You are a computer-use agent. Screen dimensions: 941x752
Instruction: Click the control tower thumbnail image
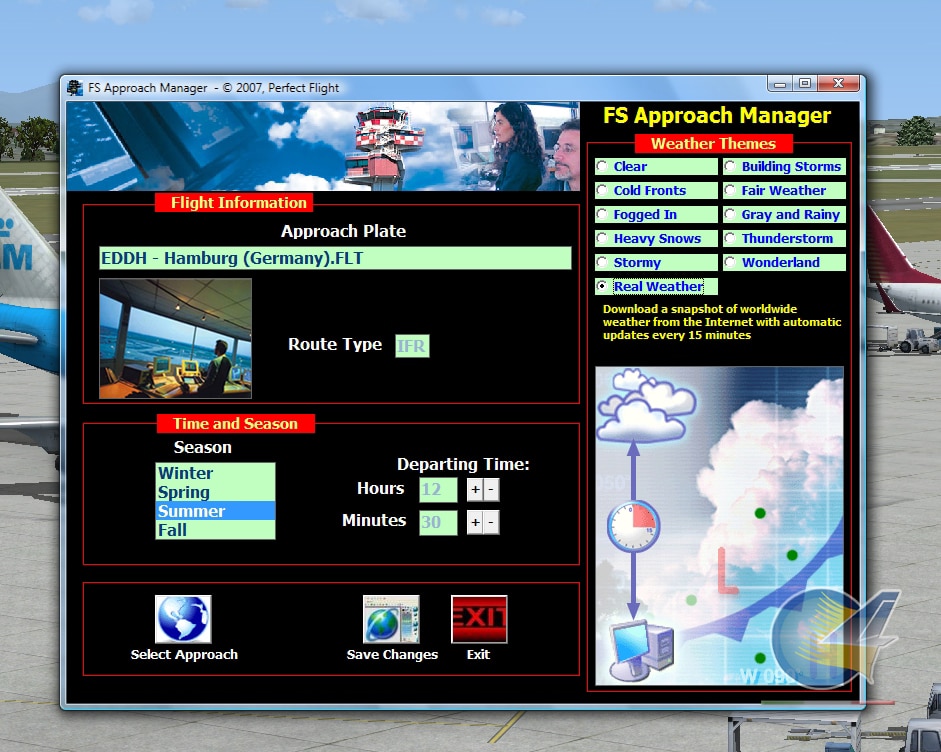pyautogui.click(x=175, y=338)
